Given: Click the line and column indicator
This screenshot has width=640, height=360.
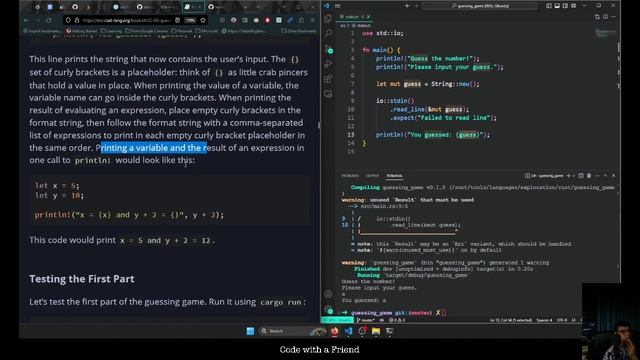Looking at the screenshot, I should coord(511,320).
